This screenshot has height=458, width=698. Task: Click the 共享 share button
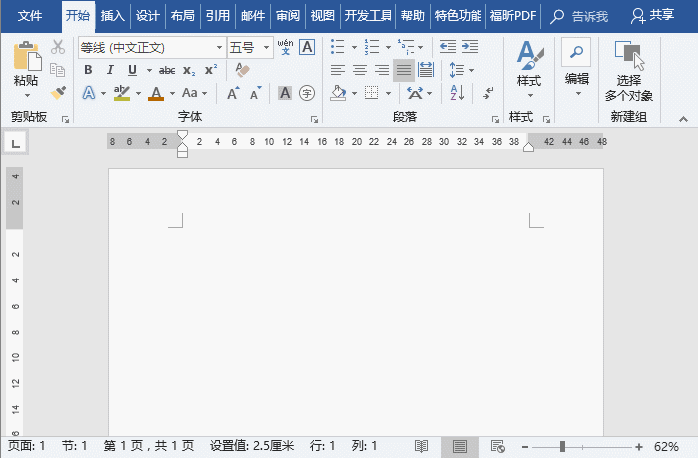click(652, 15)
